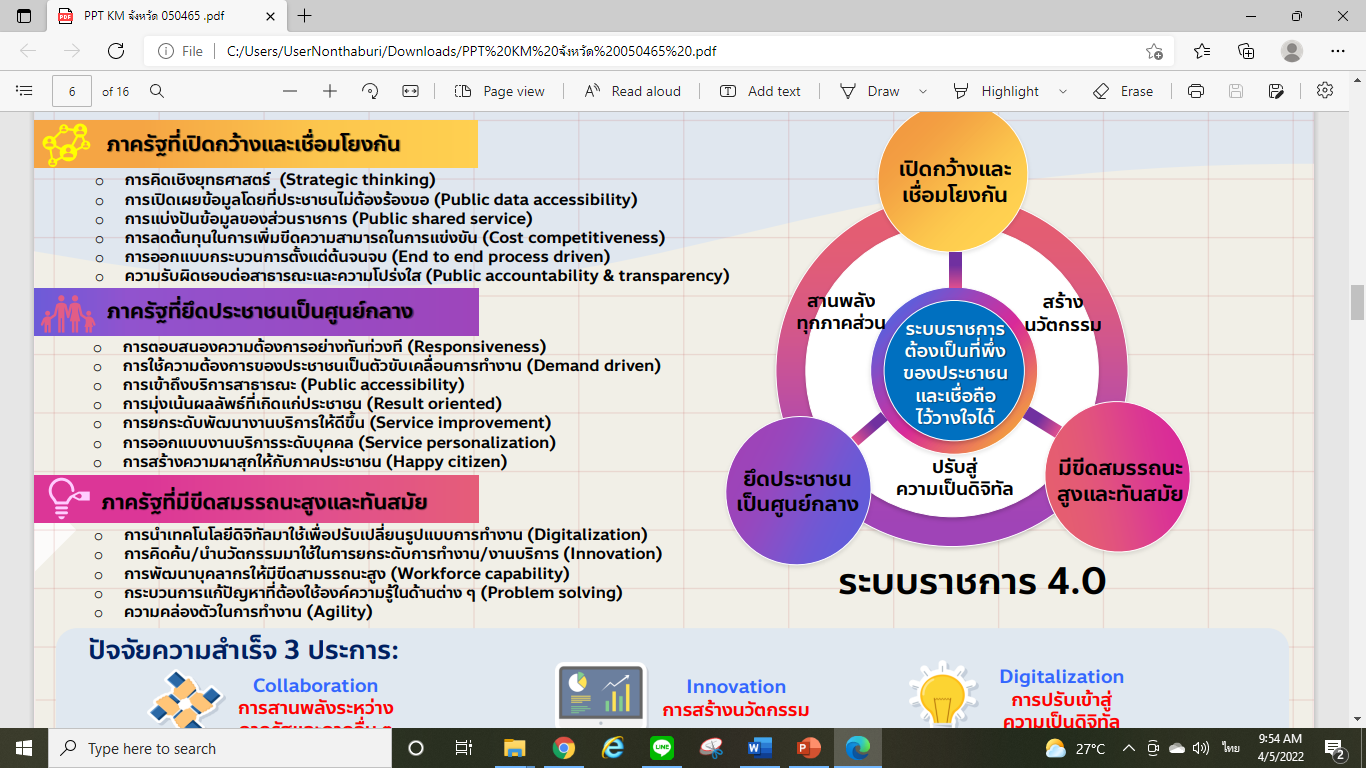Image resolution: width=1366 pixels, height=768 pixels.
Task: Click the Add text button
Action: tap(760, 91)
